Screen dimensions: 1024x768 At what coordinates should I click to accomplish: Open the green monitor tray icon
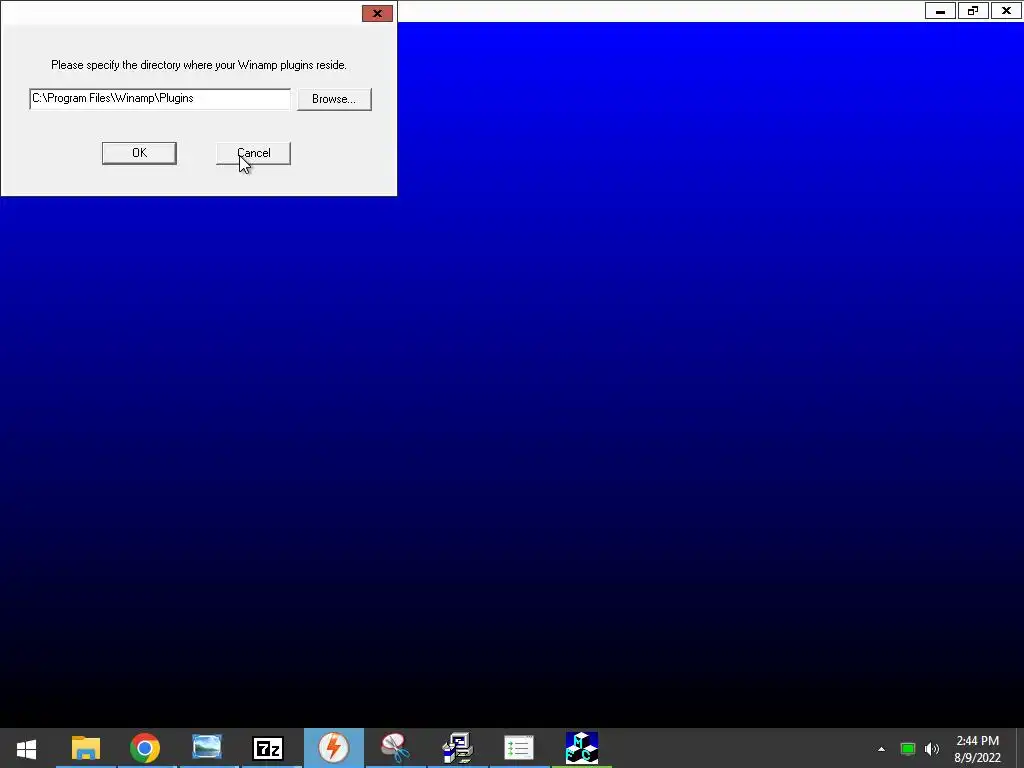[908, 749]
